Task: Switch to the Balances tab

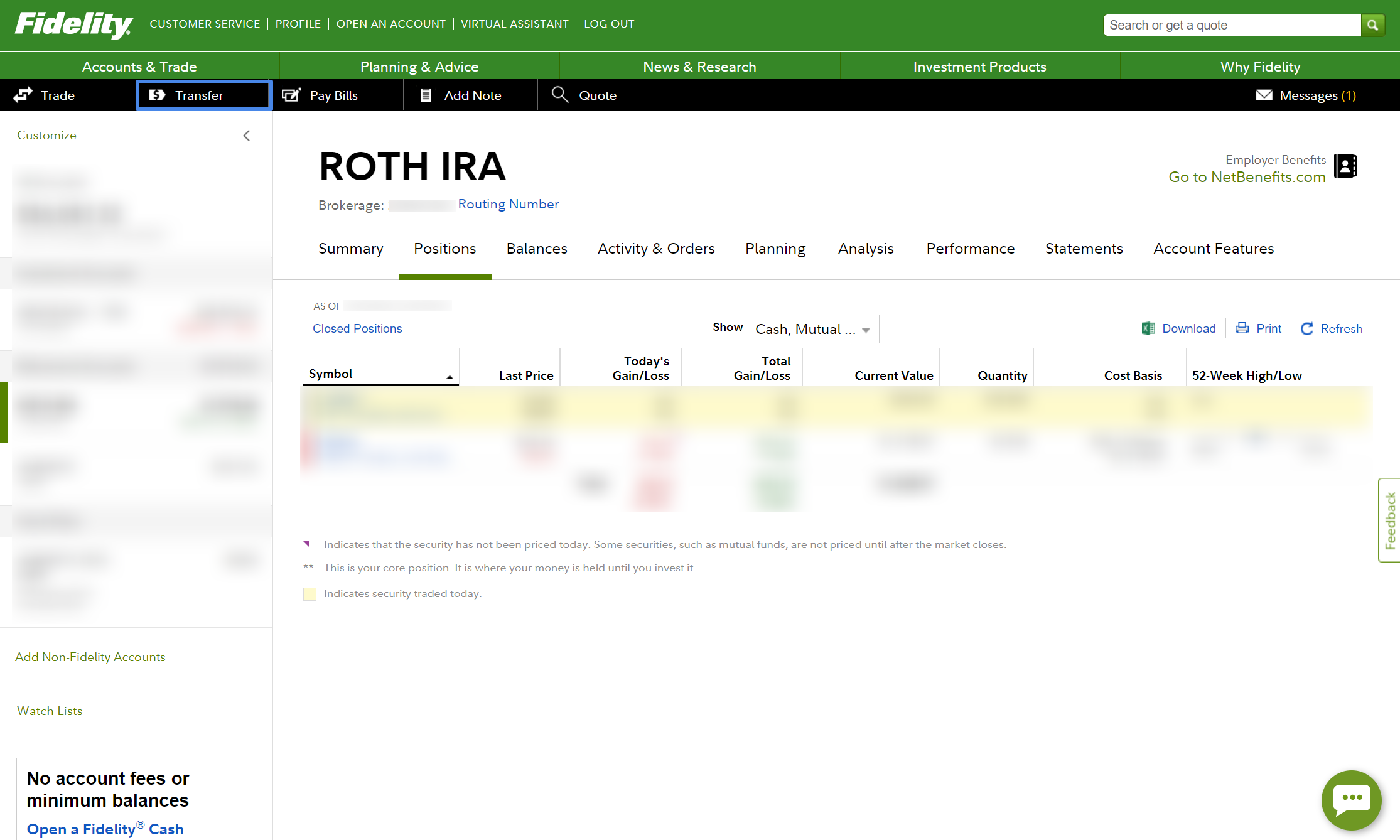Action: pyautogui.click(x=537, y=249)
